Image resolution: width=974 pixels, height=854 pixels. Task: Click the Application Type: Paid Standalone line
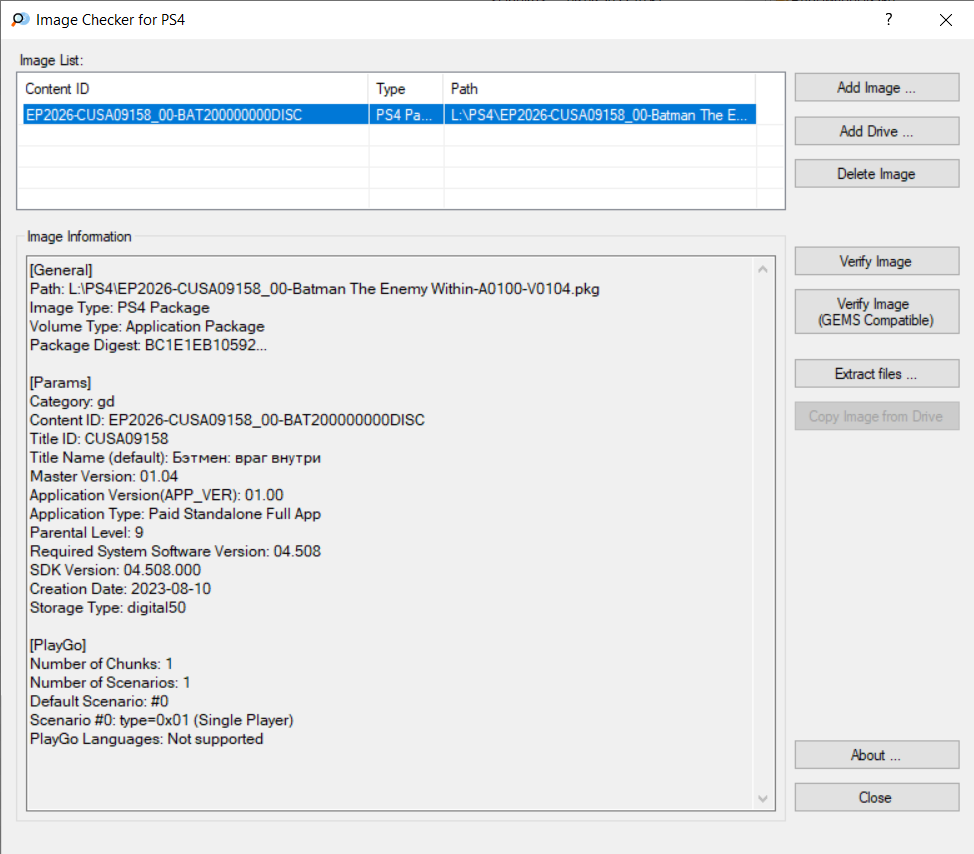176,514
